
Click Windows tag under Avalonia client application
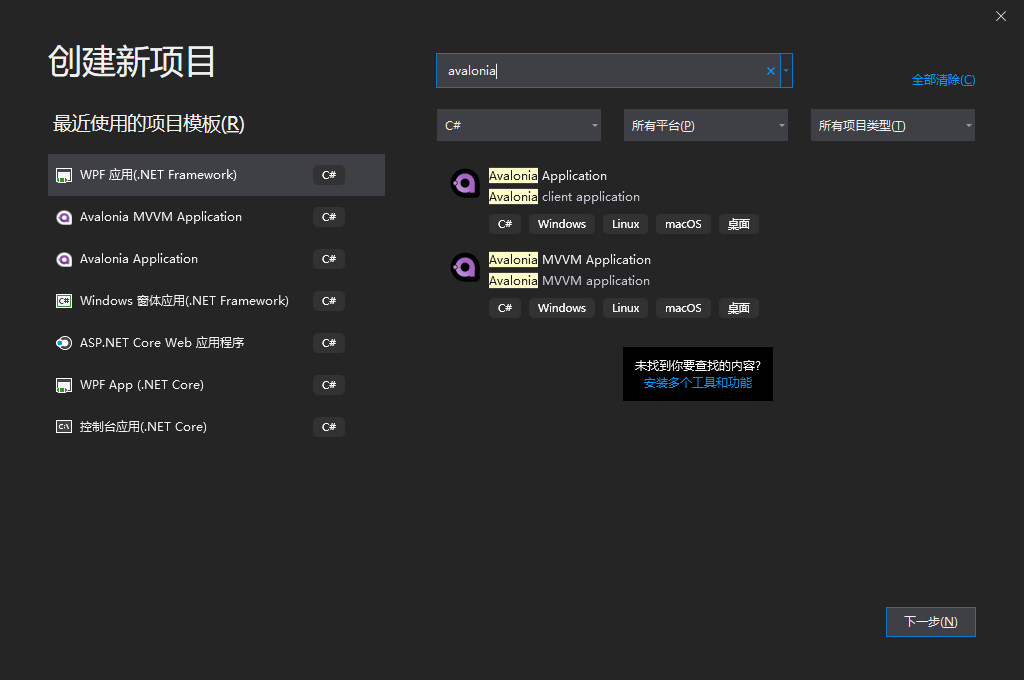pyautogui.click(x=562, y=224)
